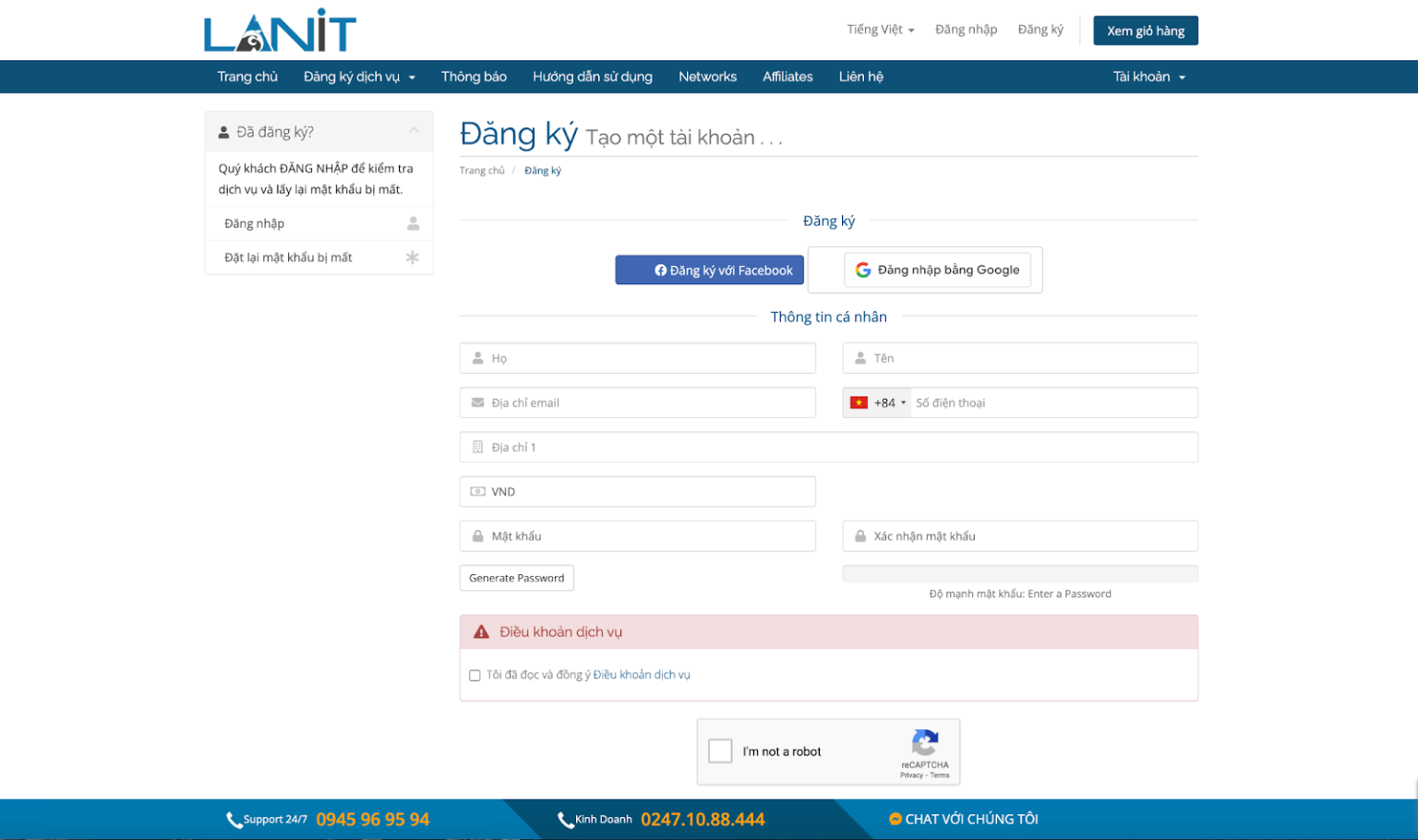The image size is (1418, 840).
Task: Focus the Tên input field
Action: pos(1020,358)
